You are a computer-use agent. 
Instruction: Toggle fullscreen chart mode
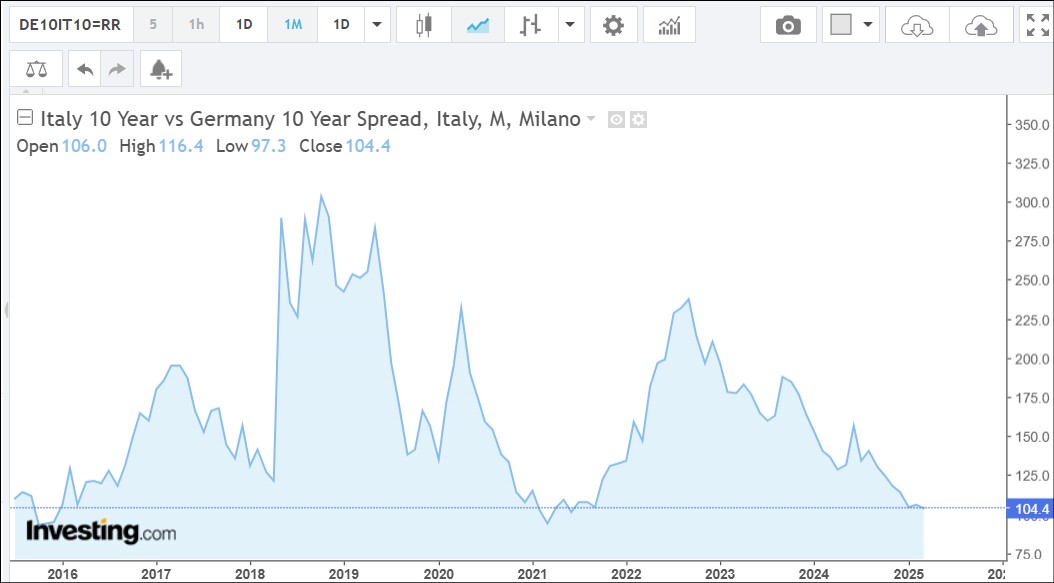point(1036,25)
